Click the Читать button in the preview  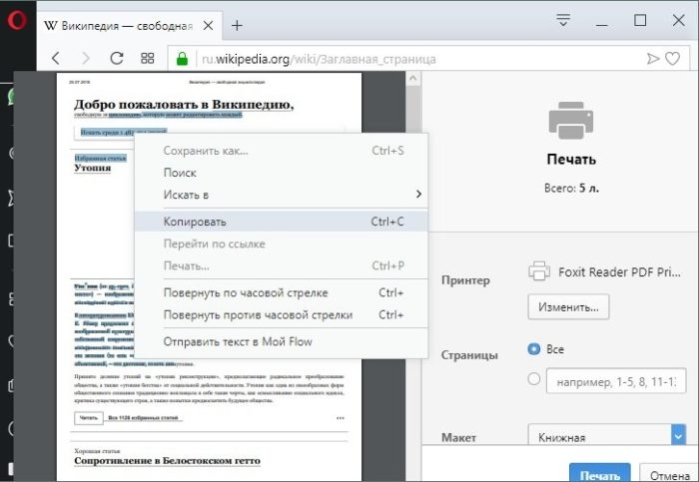(89, 418)
